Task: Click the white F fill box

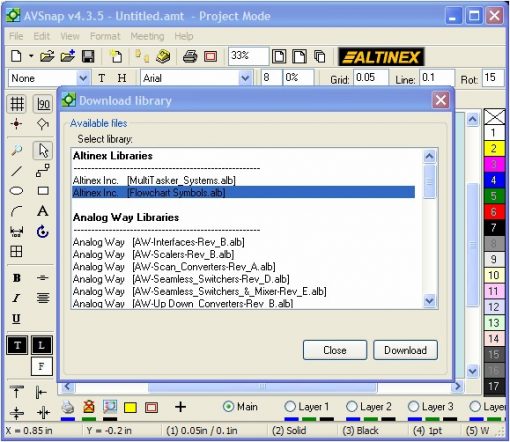Action: 42,366
